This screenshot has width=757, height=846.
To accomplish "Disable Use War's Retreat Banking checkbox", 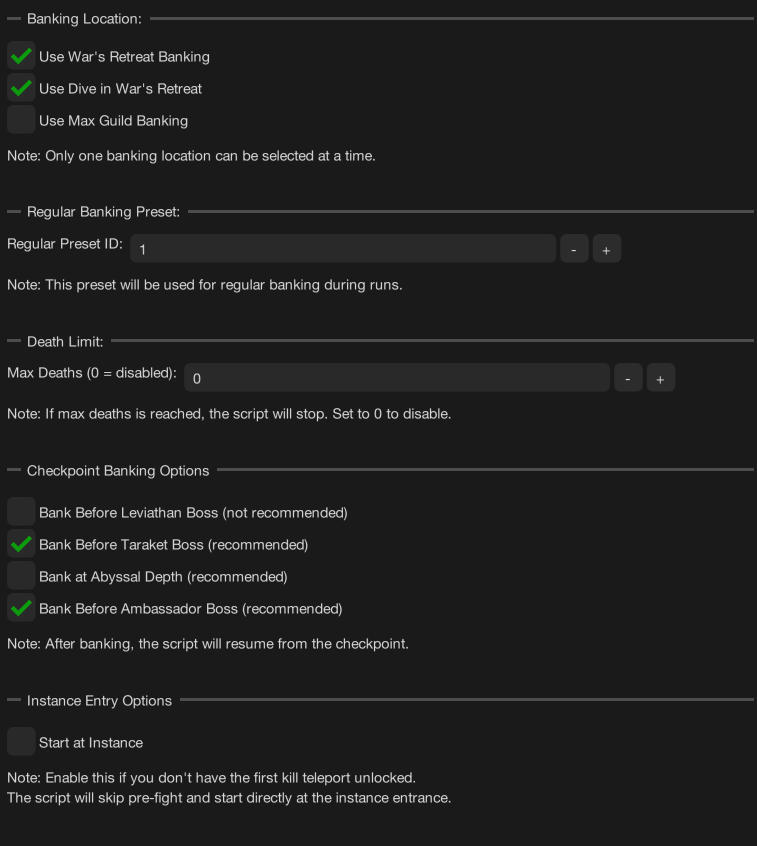I will (21, 57).
